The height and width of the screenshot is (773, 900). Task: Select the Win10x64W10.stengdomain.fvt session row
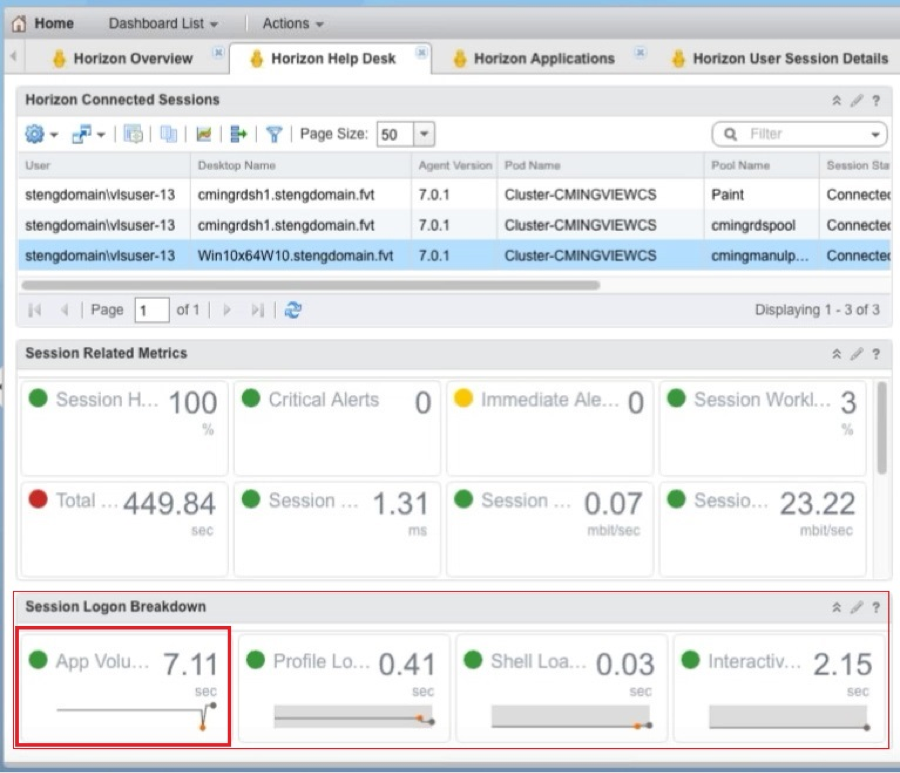(x=455, y=255)
